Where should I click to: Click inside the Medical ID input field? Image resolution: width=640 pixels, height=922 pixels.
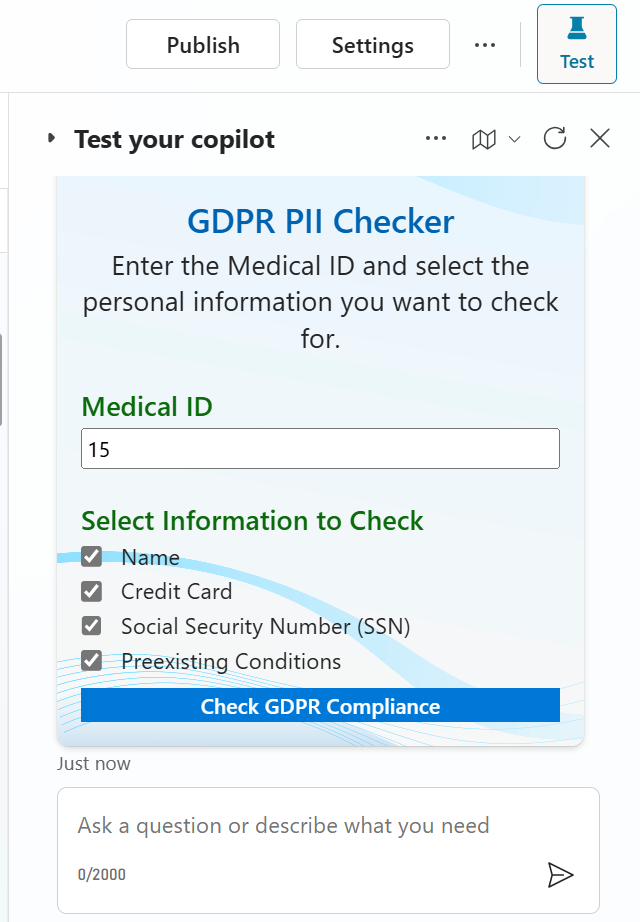click(320, 448)
